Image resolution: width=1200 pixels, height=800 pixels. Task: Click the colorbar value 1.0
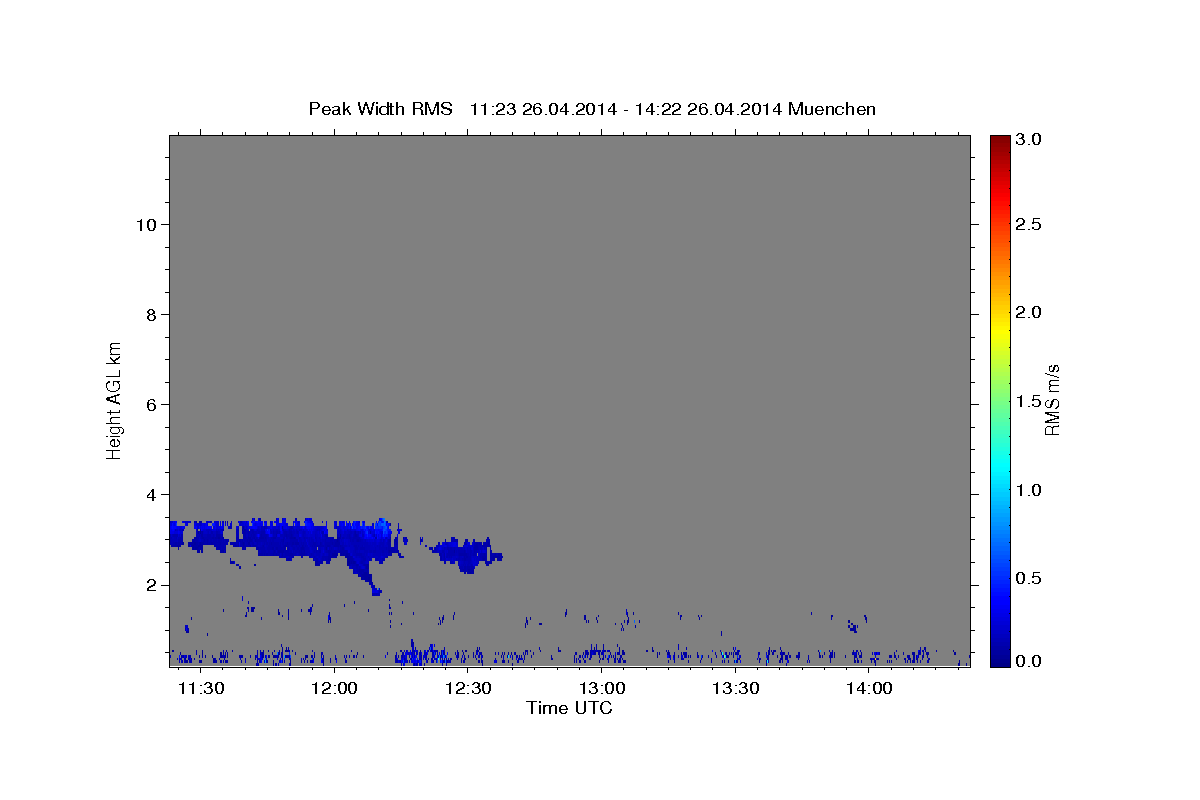click(1029, 490)
